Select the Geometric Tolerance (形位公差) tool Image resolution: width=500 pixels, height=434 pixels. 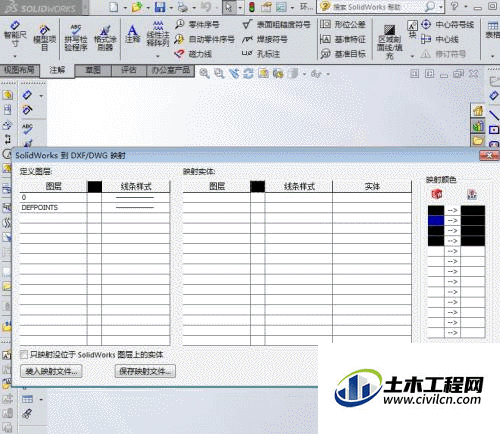point(343,24)
